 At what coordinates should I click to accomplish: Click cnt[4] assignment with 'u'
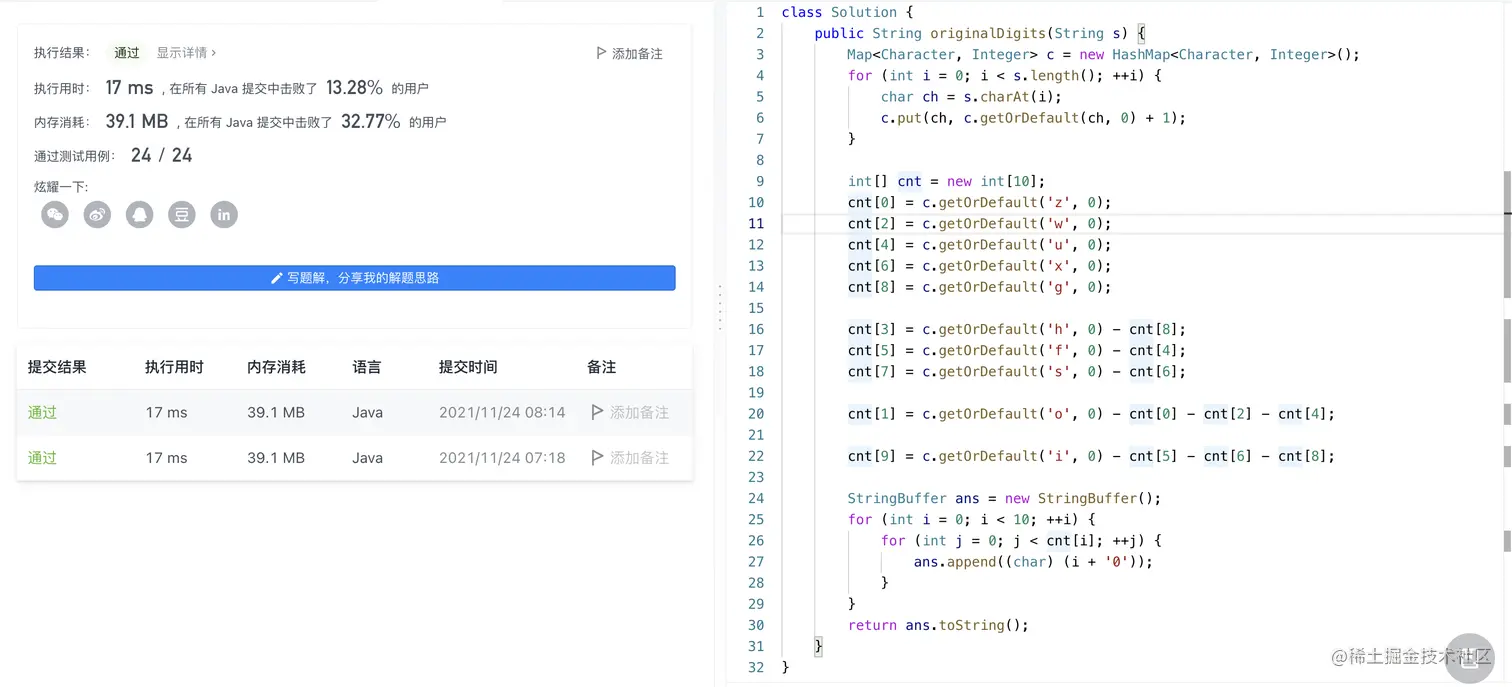(979, 244)
